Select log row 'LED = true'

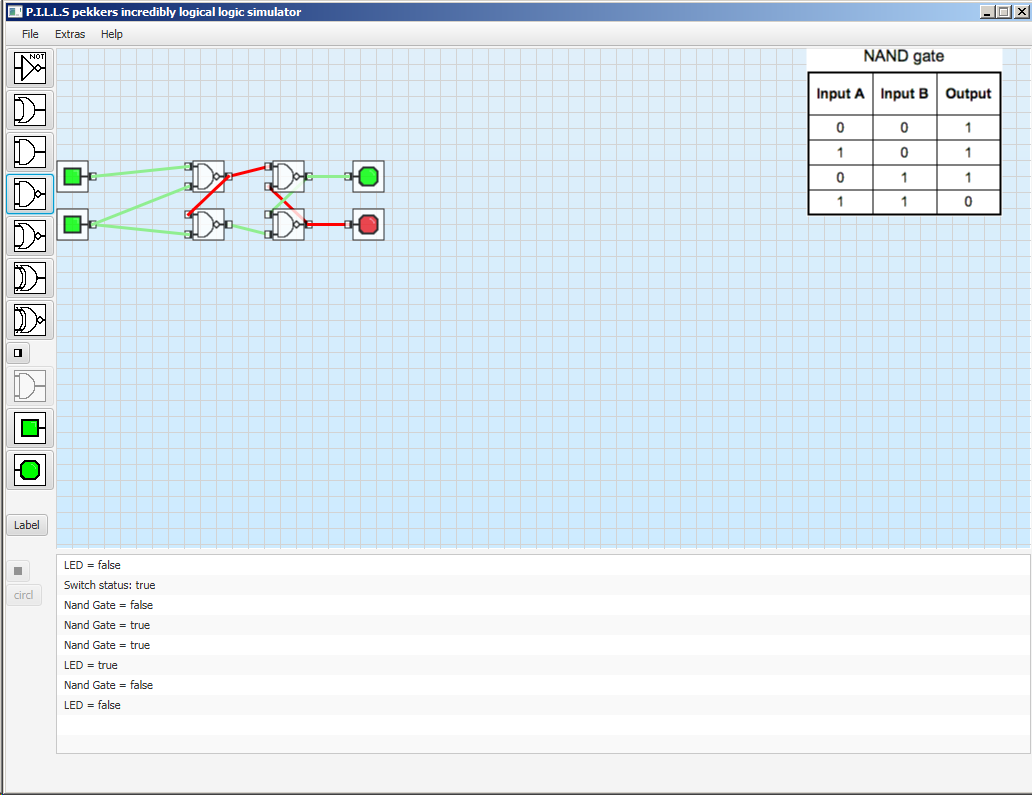click(543, 665)
